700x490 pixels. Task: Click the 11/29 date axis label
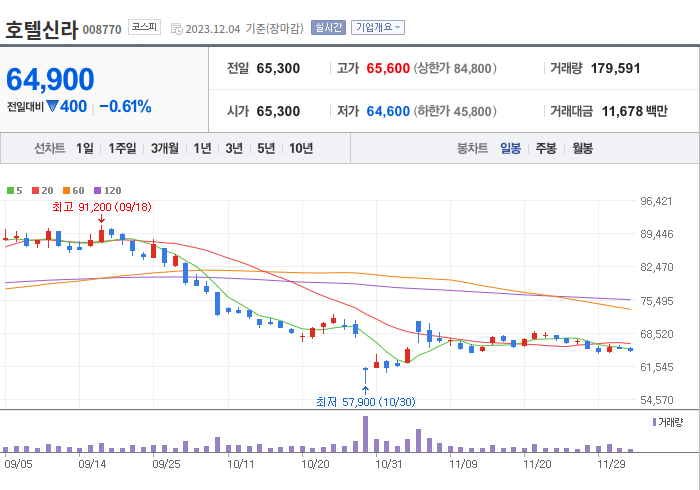pyautogui.click(x=611, y=464)
